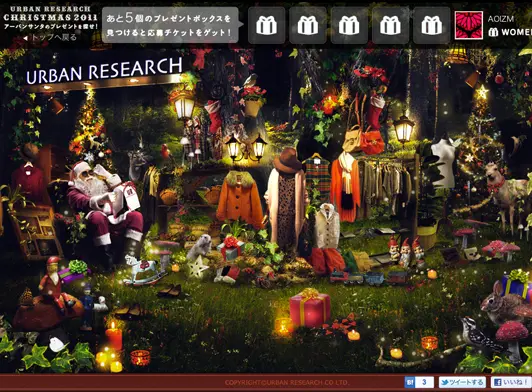Viewport: 532px width, 392px height.
Task: Click the twin wall lanterns
Action: 246,148
